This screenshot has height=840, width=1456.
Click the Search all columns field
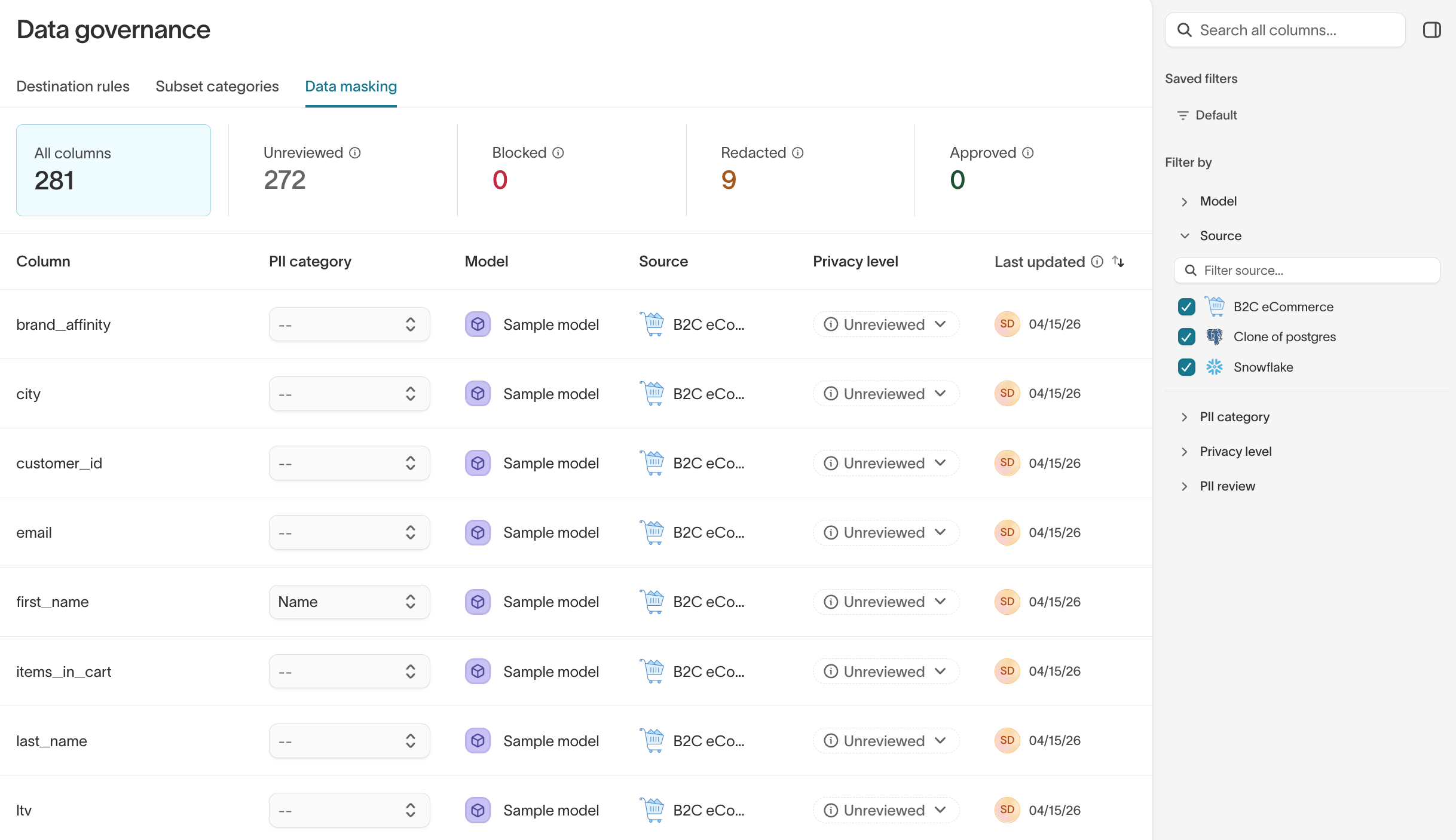click(x=1285, y=30)
